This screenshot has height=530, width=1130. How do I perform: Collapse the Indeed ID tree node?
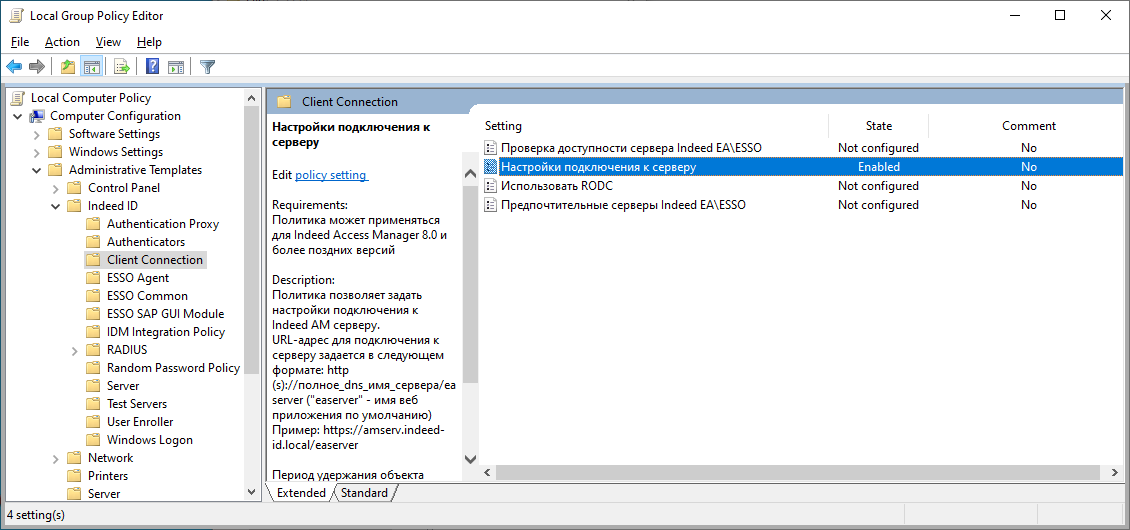coord(56,206)
